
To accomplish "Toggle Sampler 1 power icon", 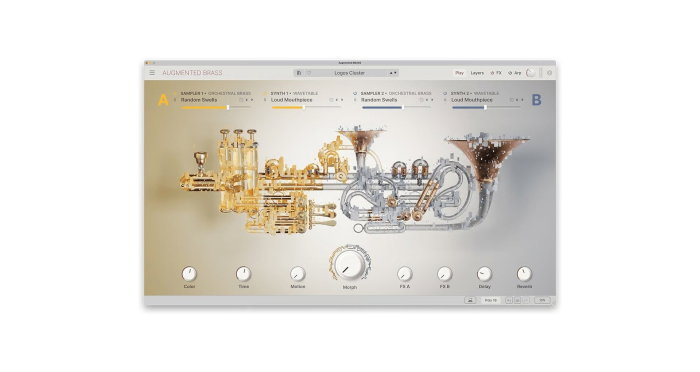I will click(x=175, y=93).
